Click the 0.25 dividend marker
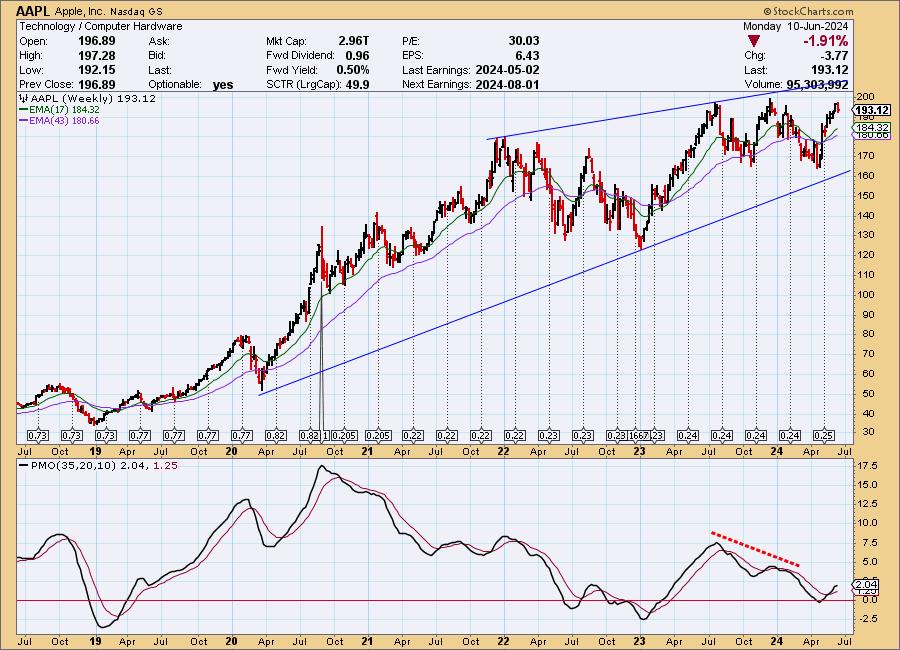900x650 pixels. click(x=824, y=436)
